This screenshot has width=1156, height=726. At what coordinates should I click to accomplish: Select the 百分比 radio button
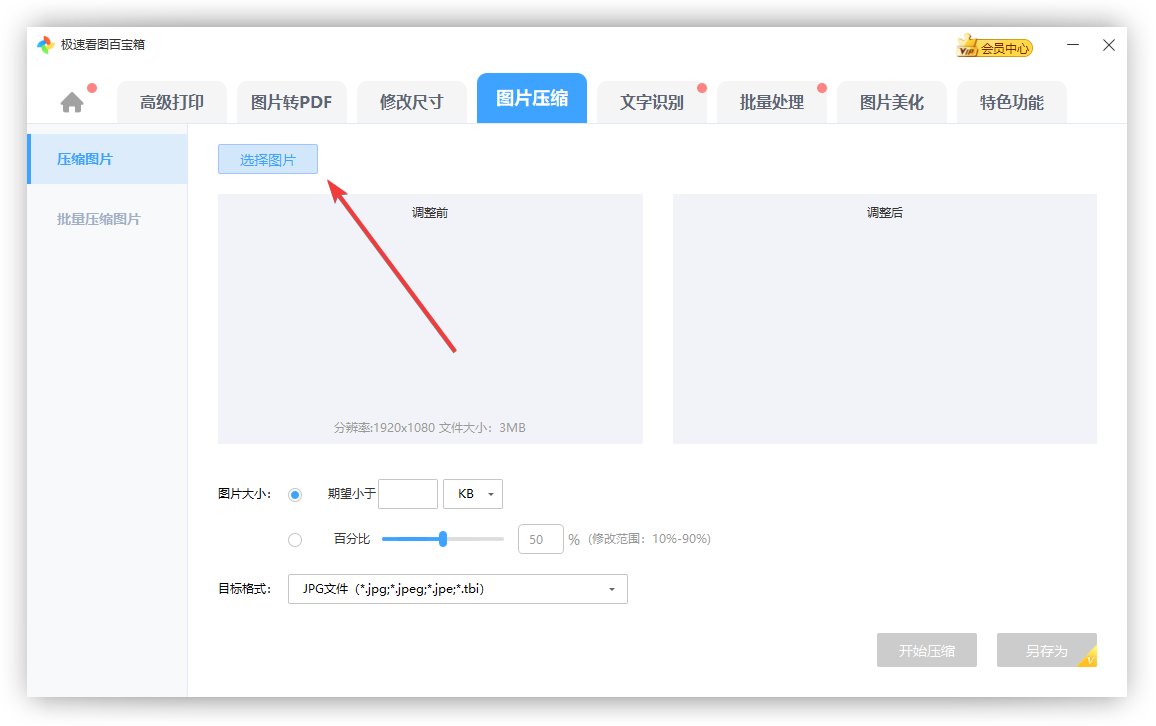click(x=295, y=540)
